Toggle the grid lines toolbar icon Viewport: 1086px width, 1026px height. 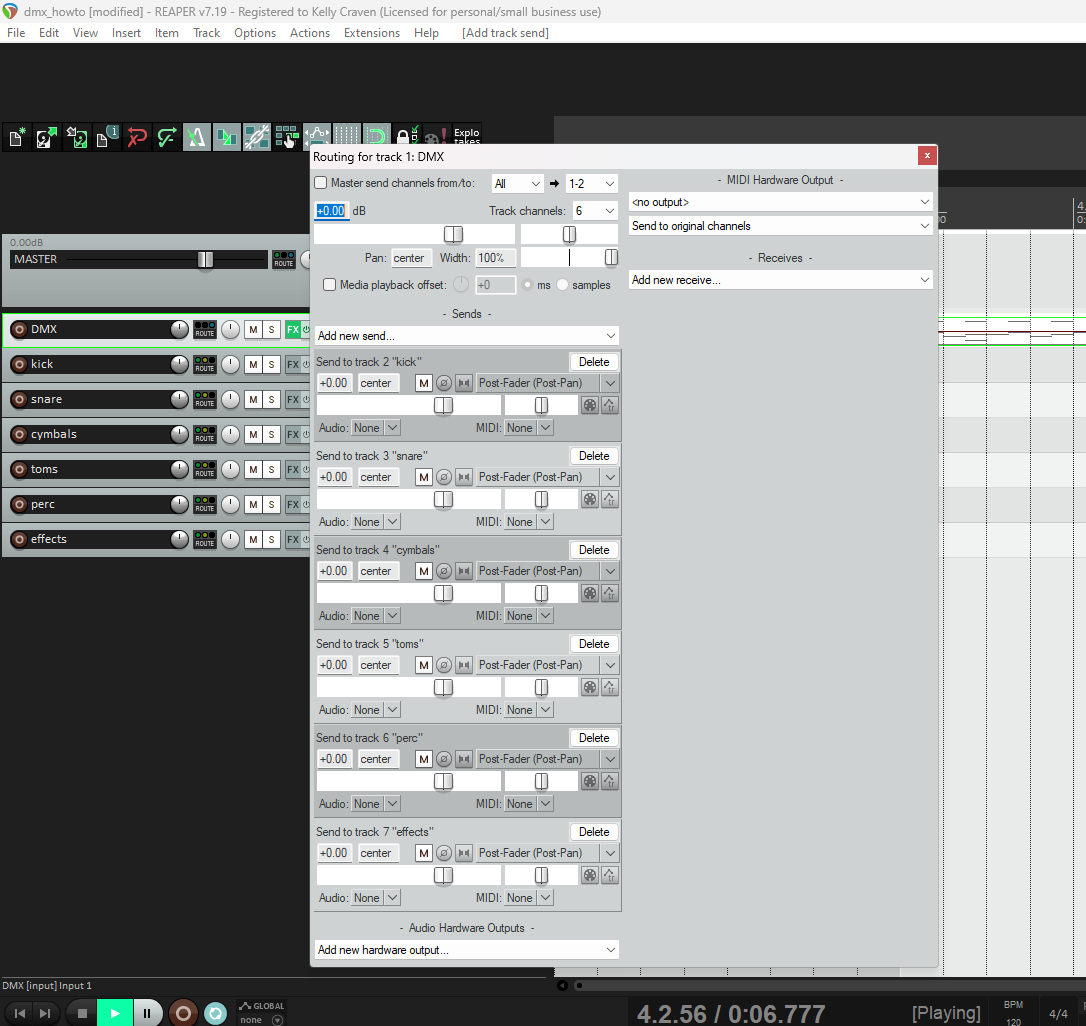346,134
